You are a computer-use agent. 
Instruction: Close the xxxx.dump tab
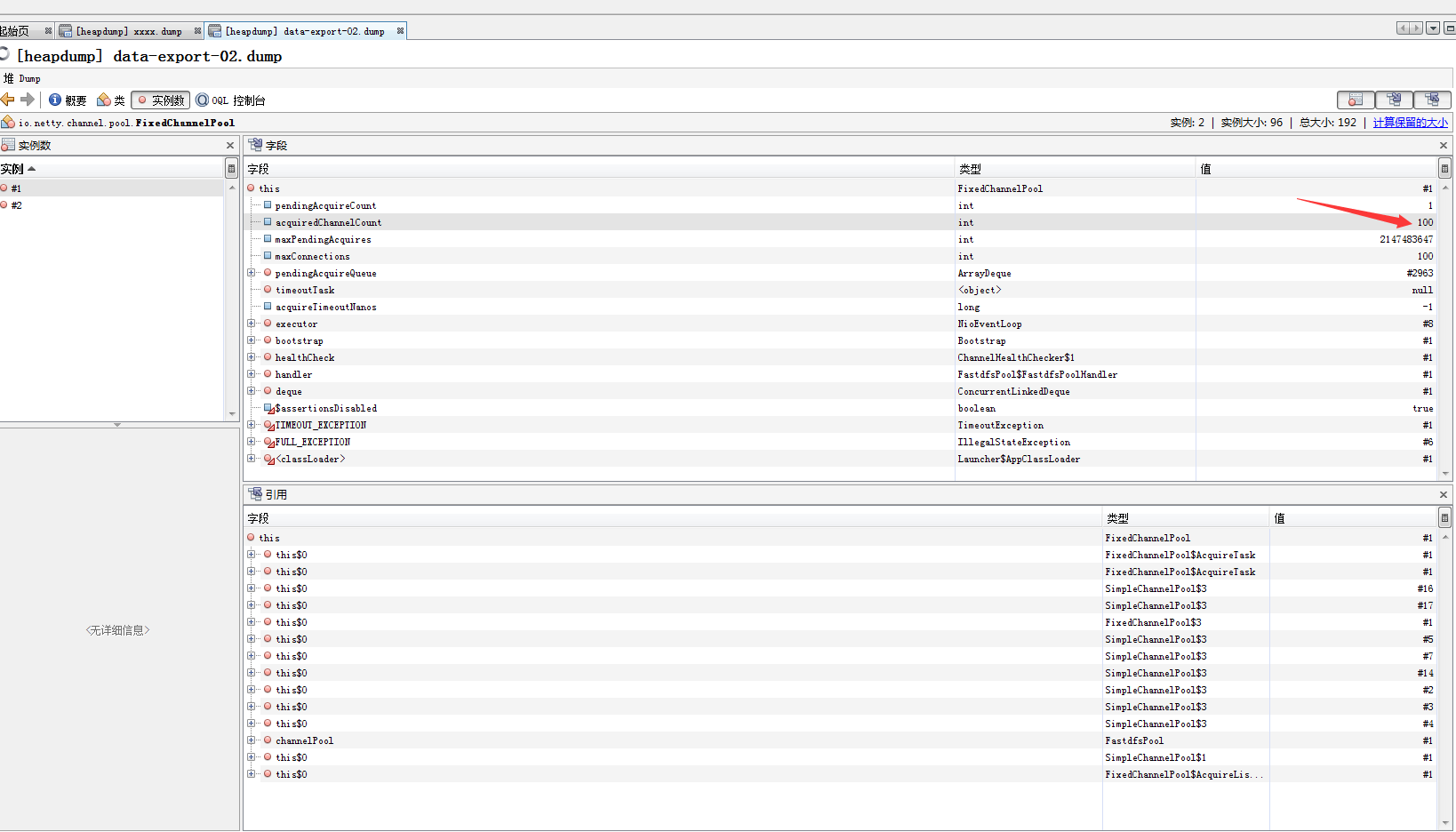[197, 31]
